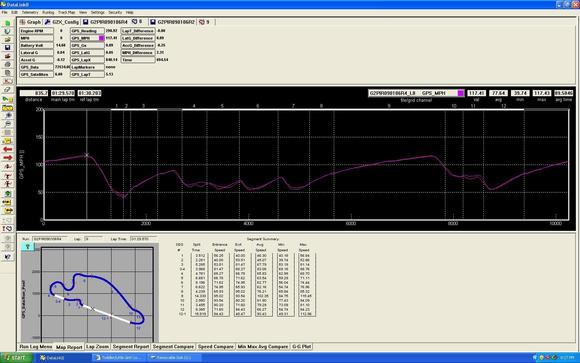Viewport: 580px width, 363px height.
Task: Click the DataLinkII title bar application icon
Action: pyautogui.click(x=3, y=4)
